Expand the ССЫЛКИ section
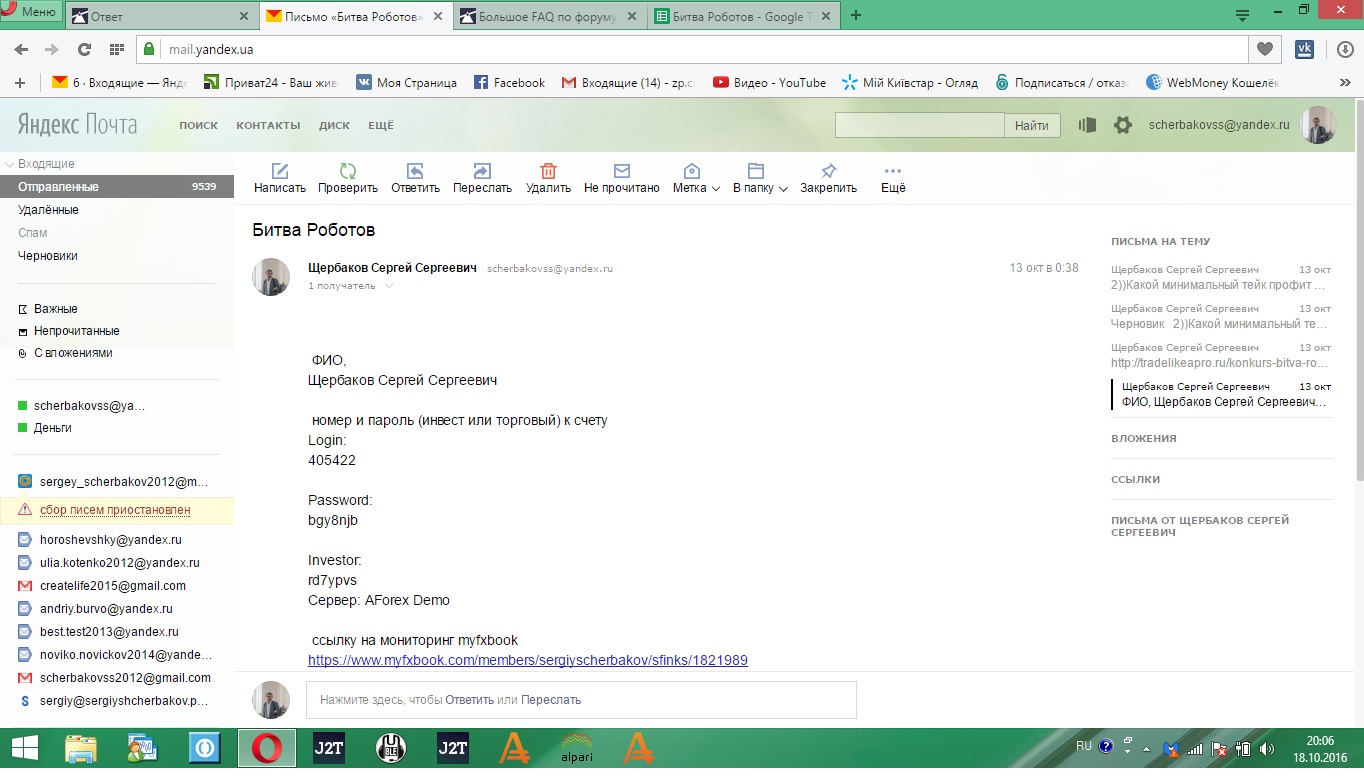 [1136, 480]
